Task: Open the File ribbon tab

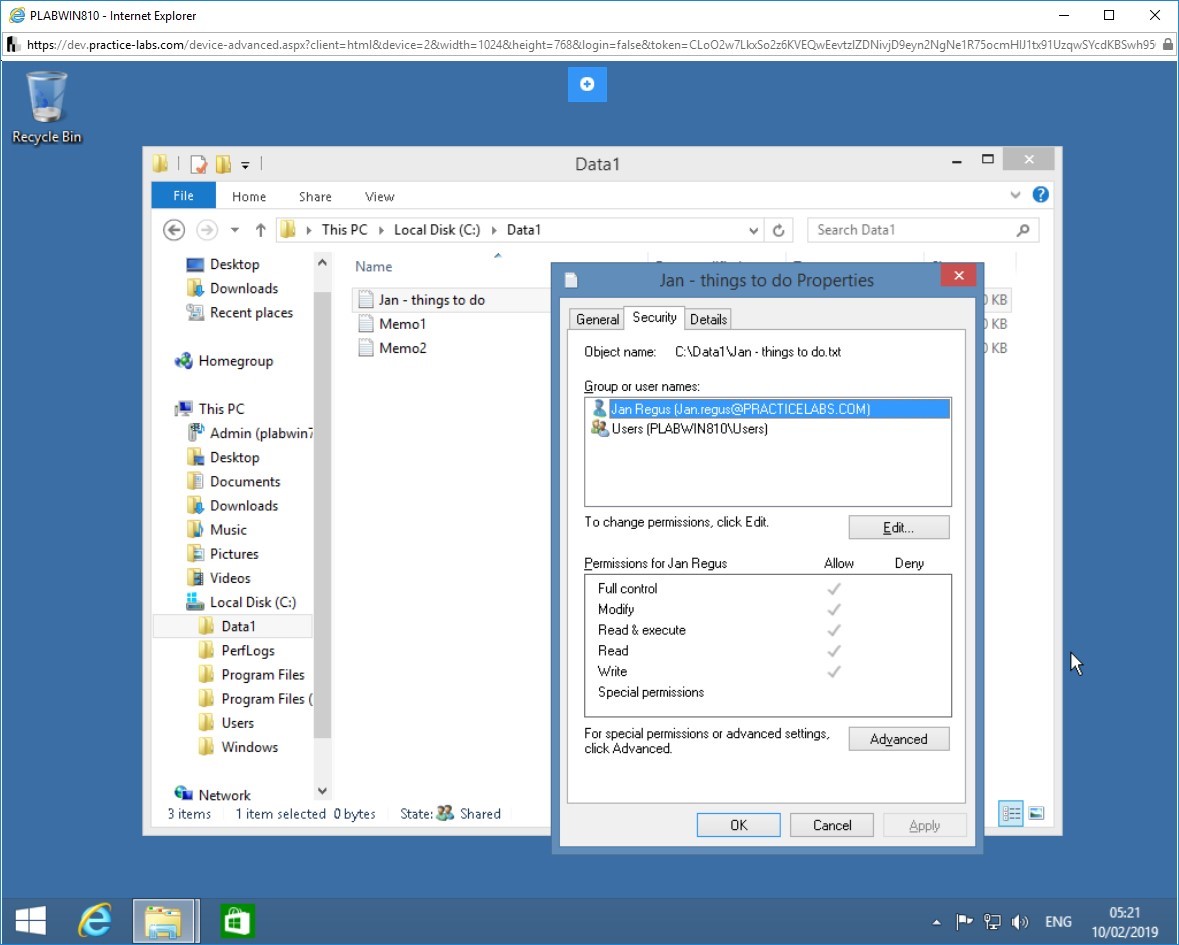Action: click(183, 195)
